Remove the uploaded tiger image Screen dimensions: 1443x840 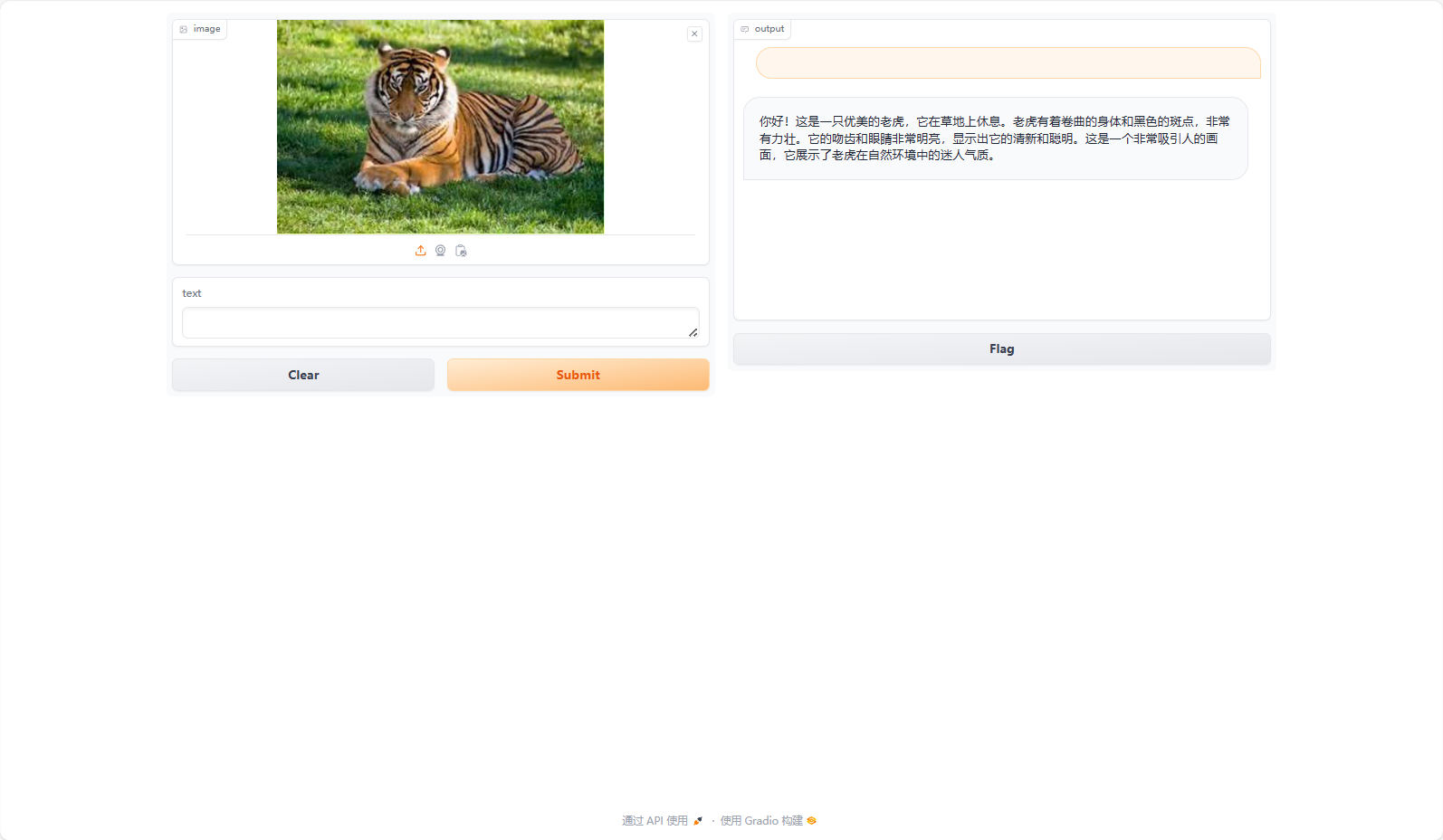tap(694, 33)
